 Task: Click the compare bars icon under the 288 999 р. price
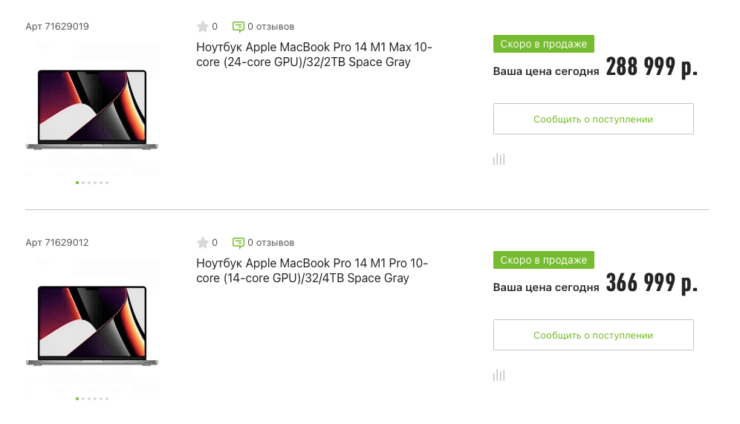click(x=499, y=159)
